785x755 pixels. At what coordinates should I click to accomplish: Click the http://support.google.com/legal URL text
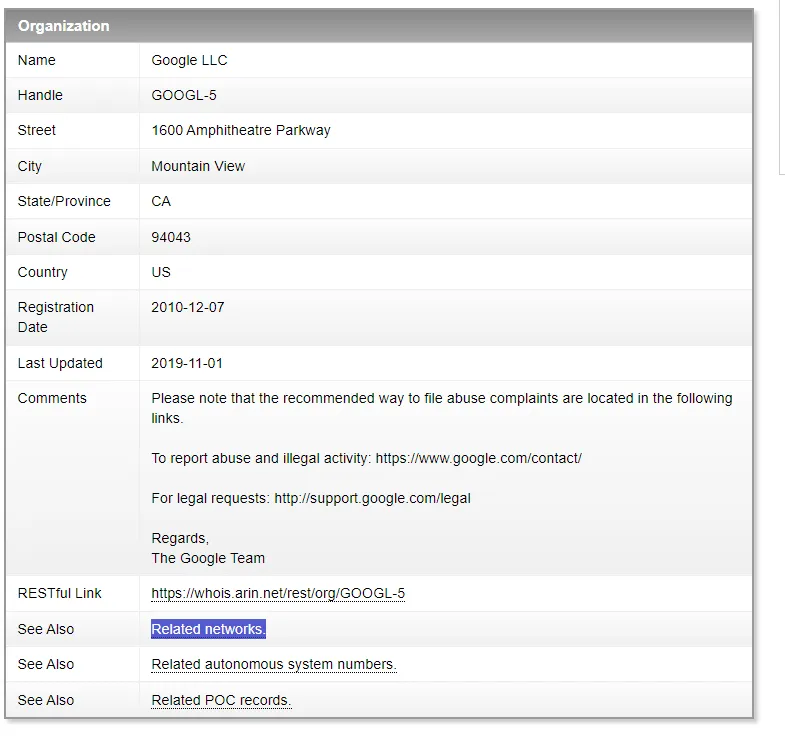tap(372, 499)
